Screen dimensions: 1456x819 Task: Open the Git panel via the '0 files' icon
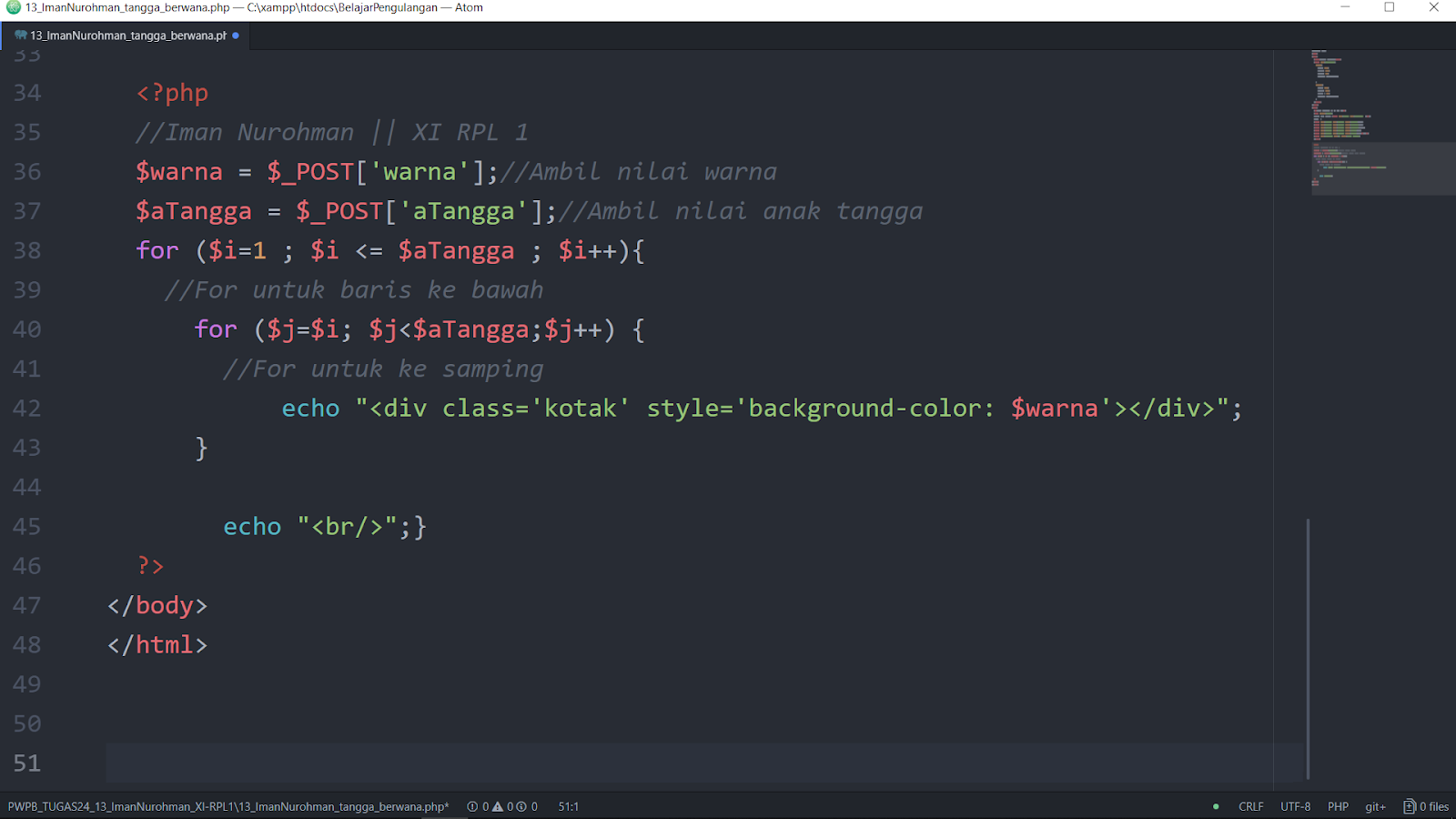(1422, 806)
